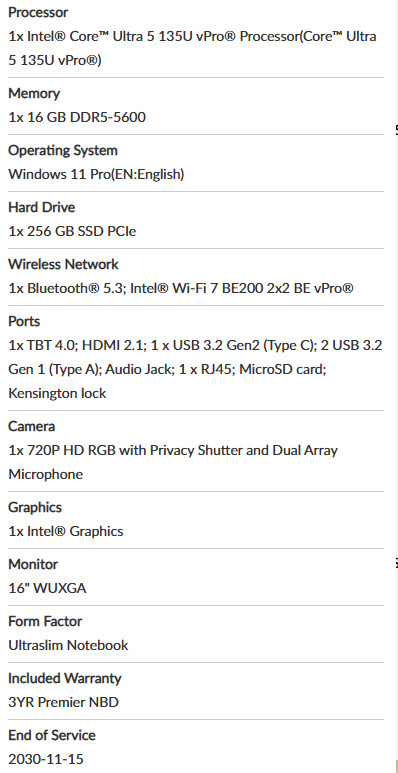Select the Memory heading
This screenshot has height=773, width=398.
tap(34, 93)
